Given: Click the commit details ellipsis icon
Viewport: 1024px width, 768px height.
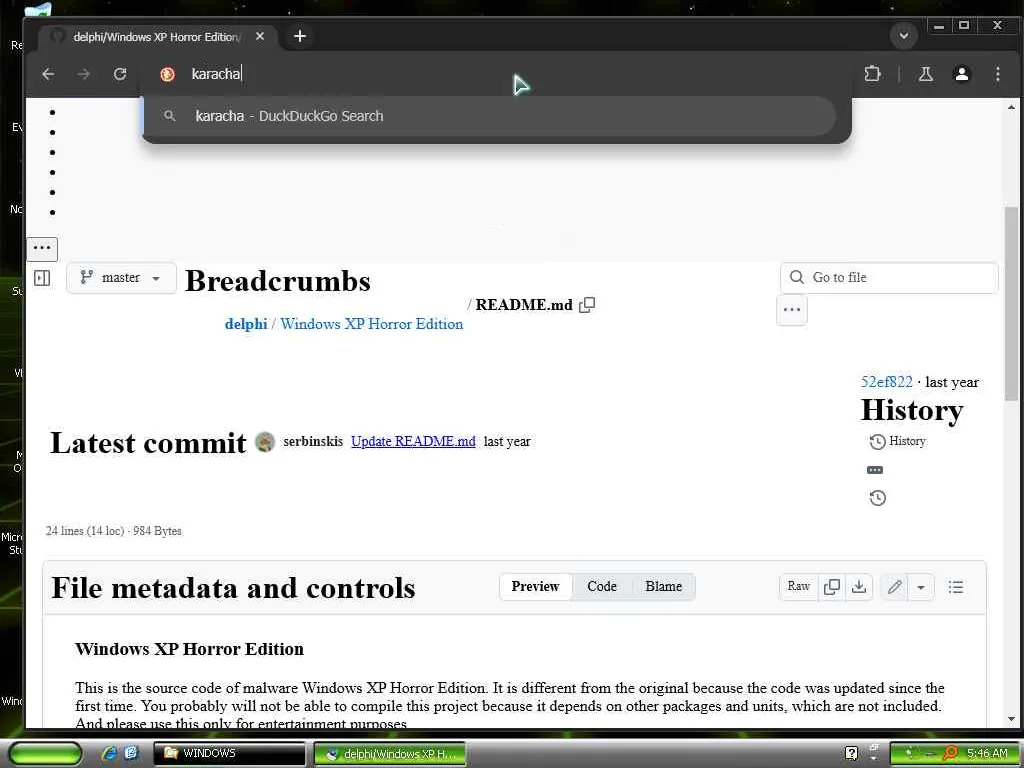Looking at the screenshot, I should pos(874,470).
